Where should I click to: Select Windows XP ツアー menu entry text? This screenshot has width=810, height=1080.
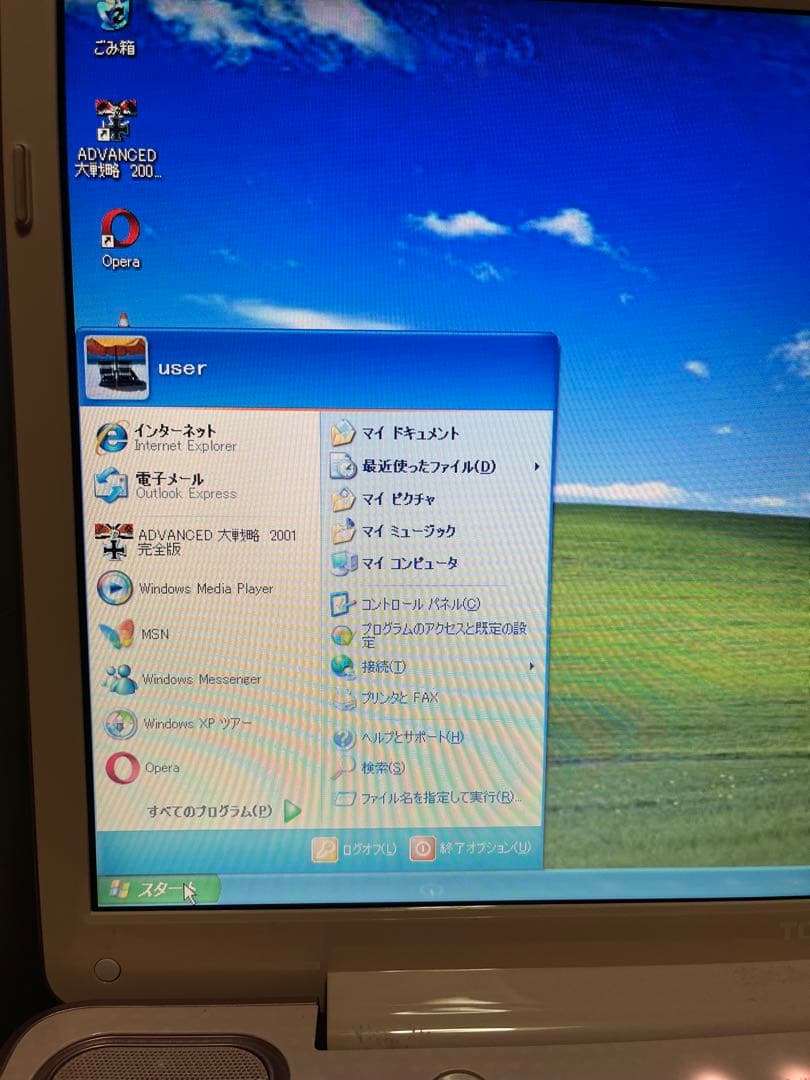coord(198,724)
